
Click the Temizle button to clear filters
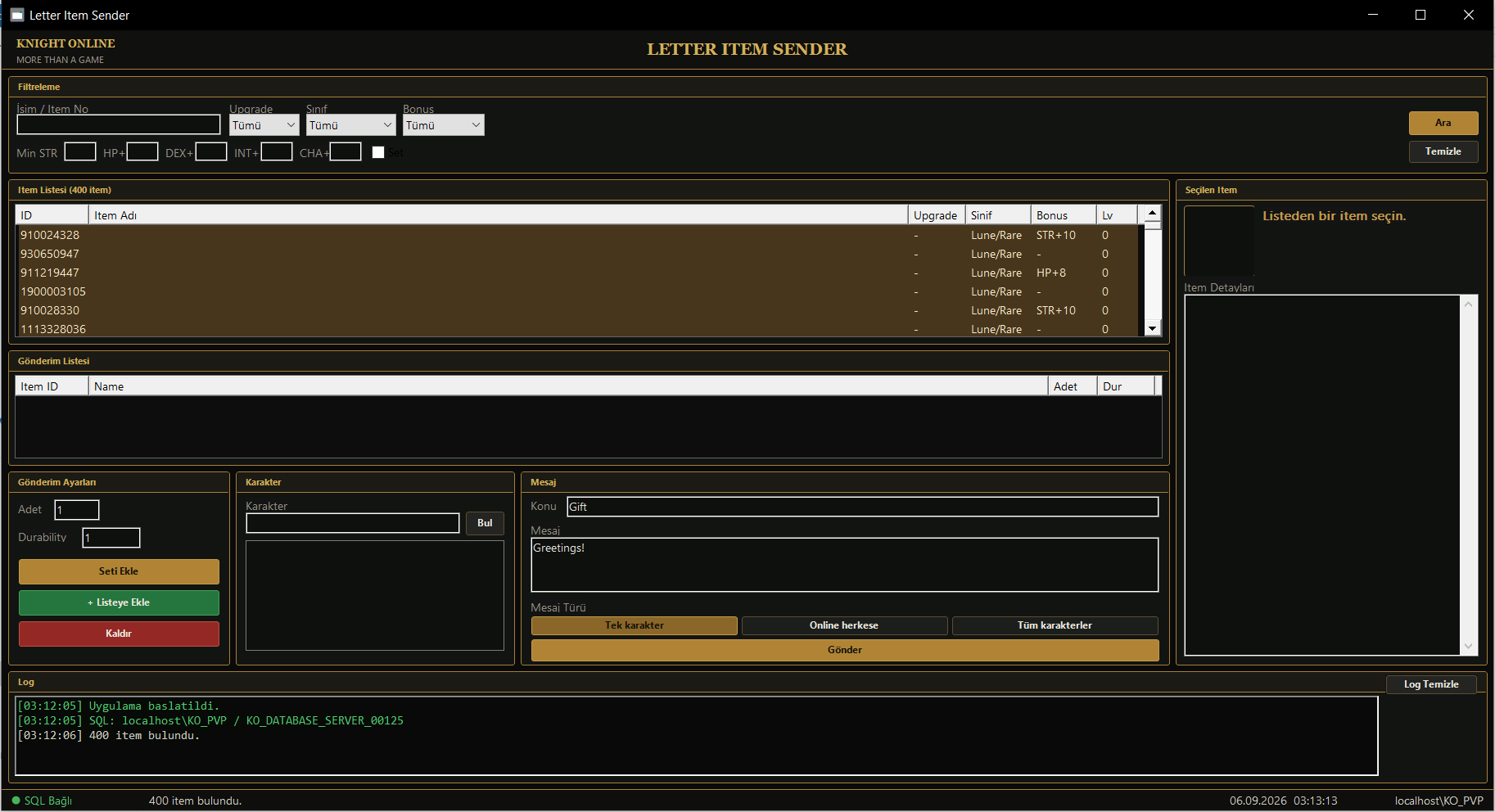1443,151
